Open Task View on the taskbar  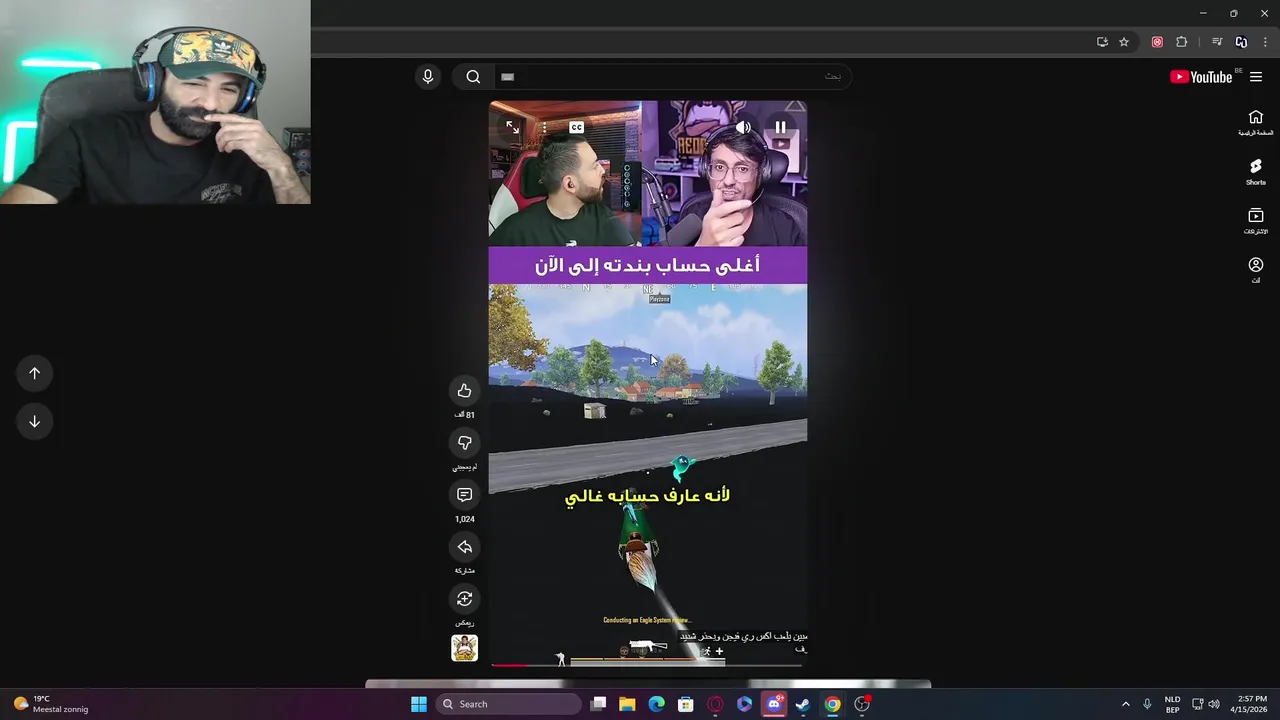(598, 704)
